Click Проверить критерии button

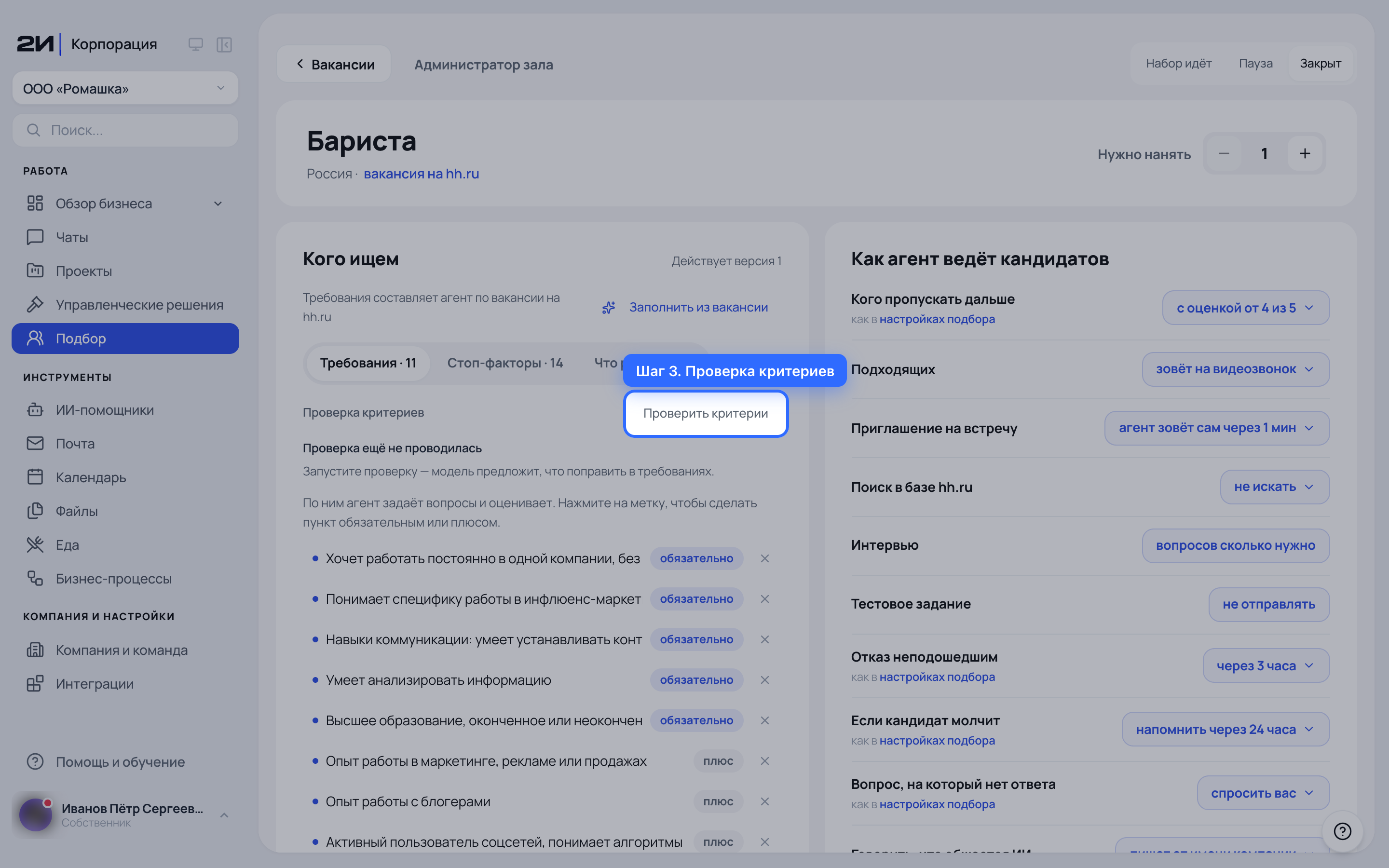(706, 414)
